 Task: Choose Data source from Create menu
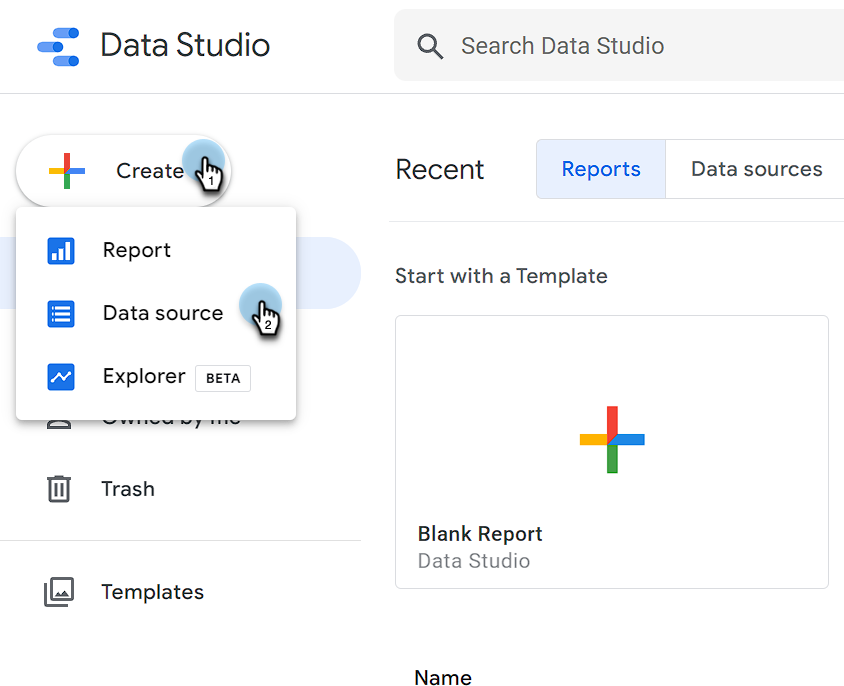pyautogui.click(x=156, y=313)
